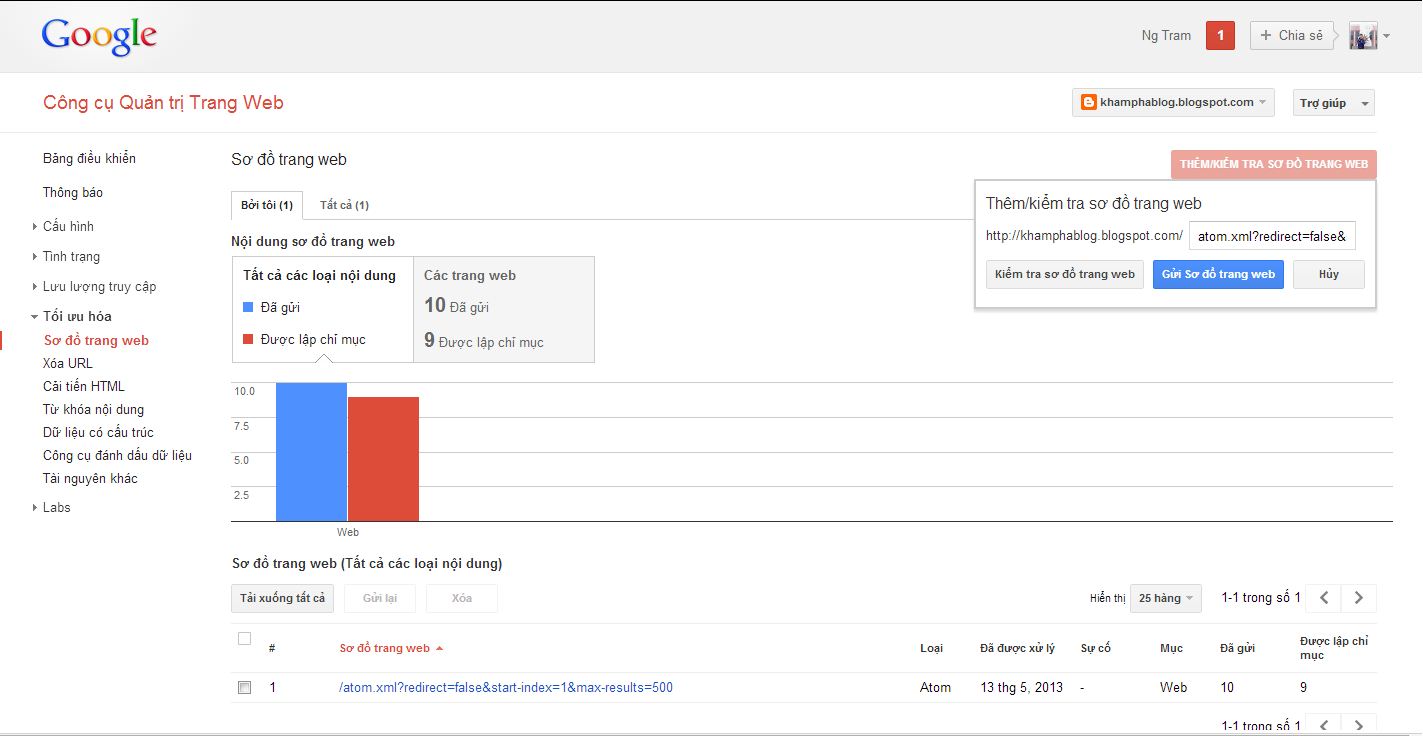The image size is (1423, 736).
Task: Open Thông báo in sidebar
Action: [73, 192]
